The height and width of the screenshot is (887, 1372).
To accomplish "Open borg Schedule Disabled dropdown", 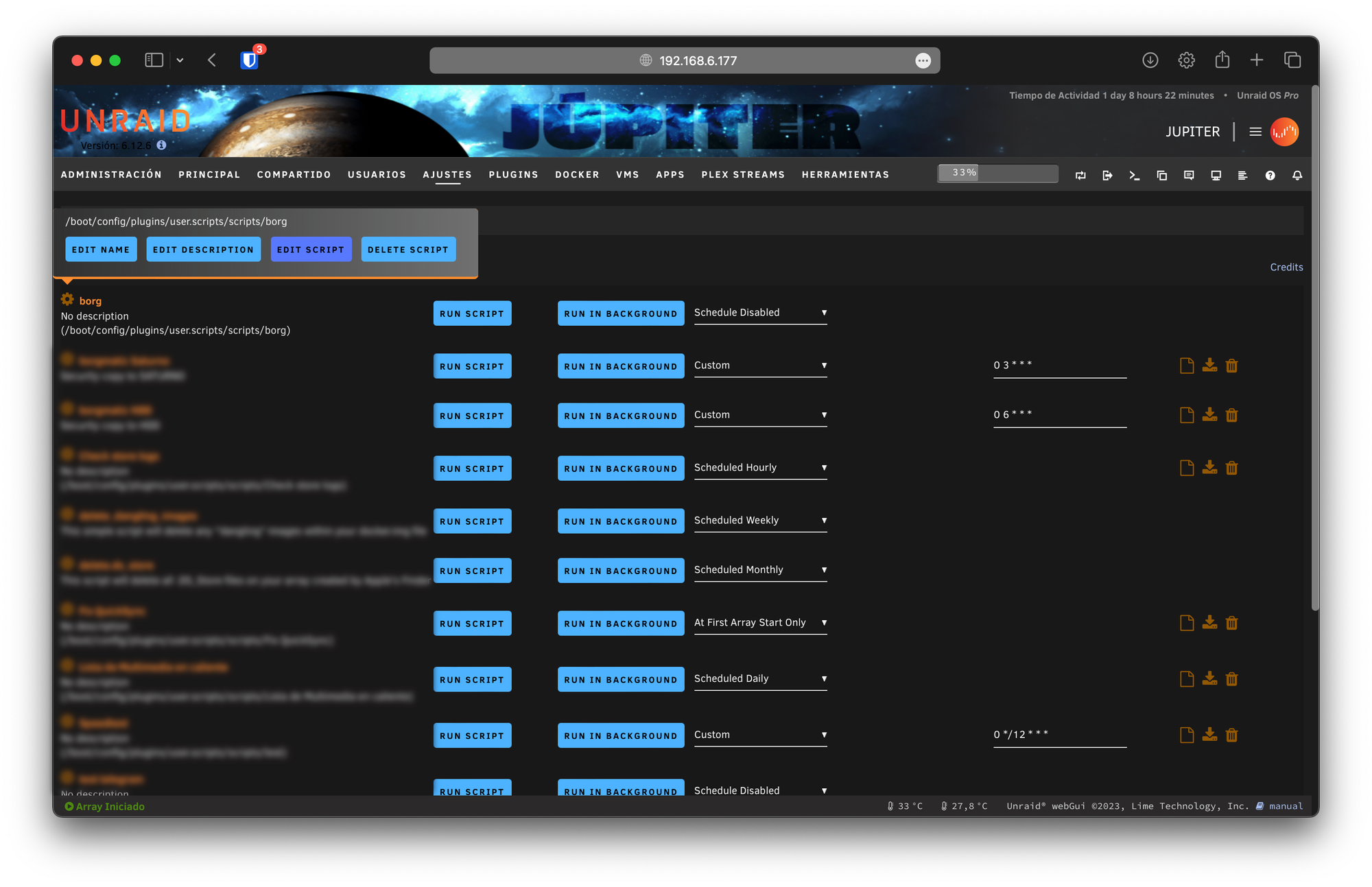I will [760, 313].
